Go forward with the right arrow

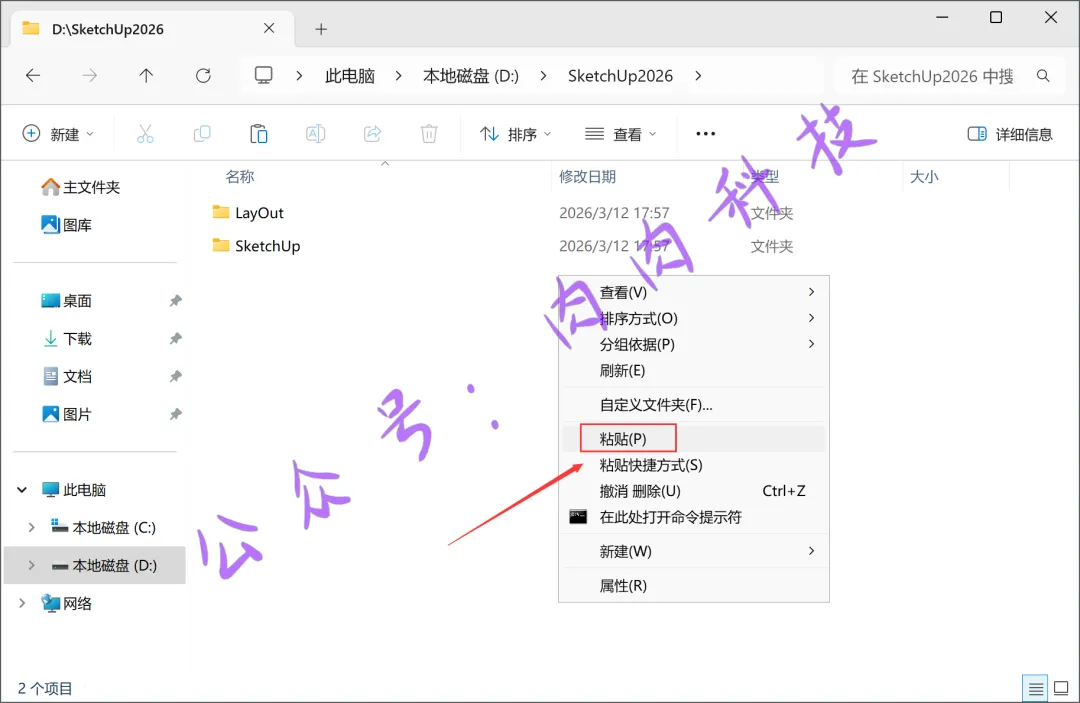pyautogui.click(x=90, y=76)
